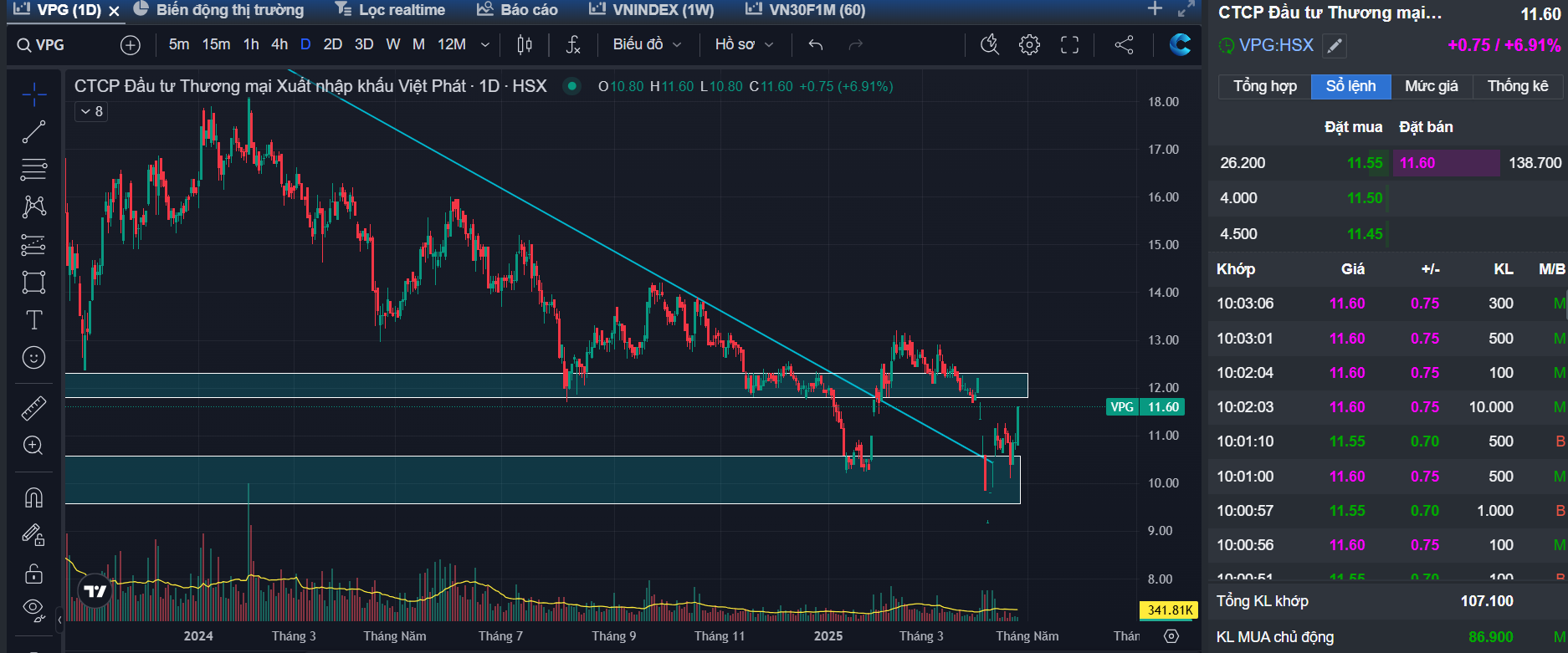Toggle stay in drawing mode

33,535
